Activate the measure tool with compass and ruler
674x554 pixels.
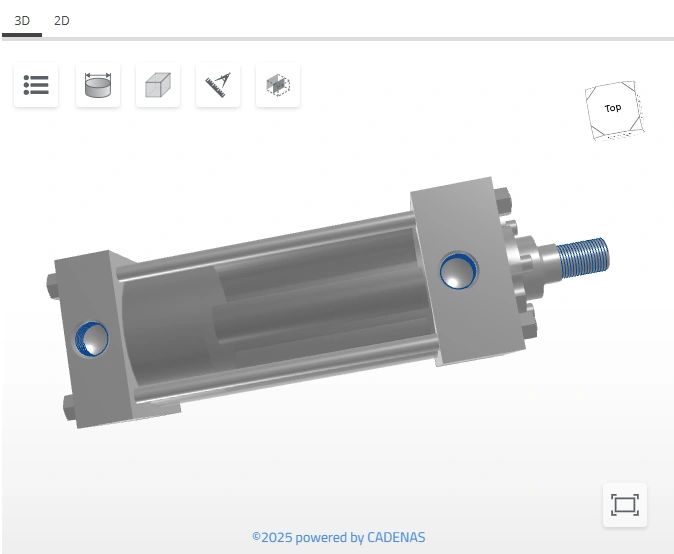(217, 86)
